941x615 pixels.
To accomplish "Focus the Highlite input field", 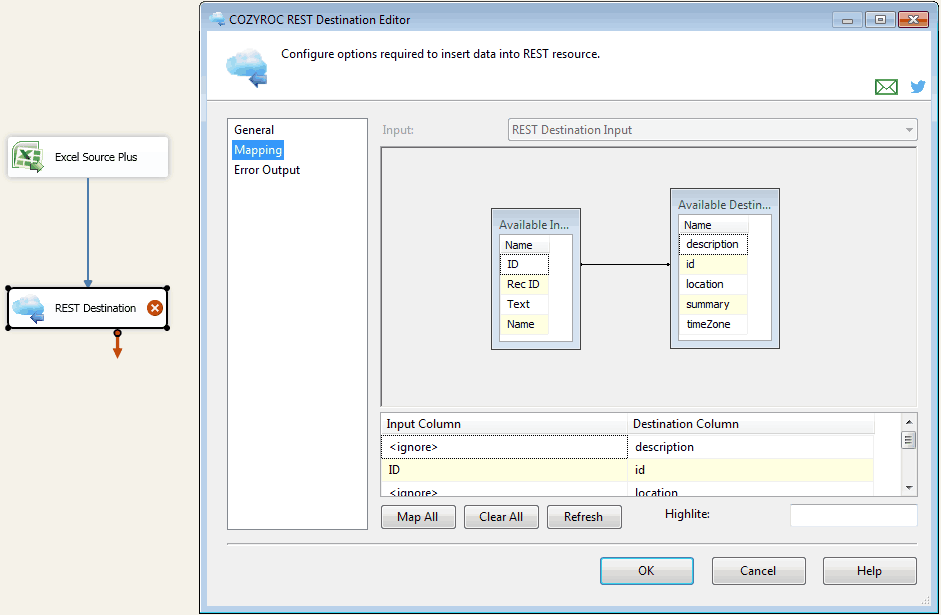I will 853,515.
